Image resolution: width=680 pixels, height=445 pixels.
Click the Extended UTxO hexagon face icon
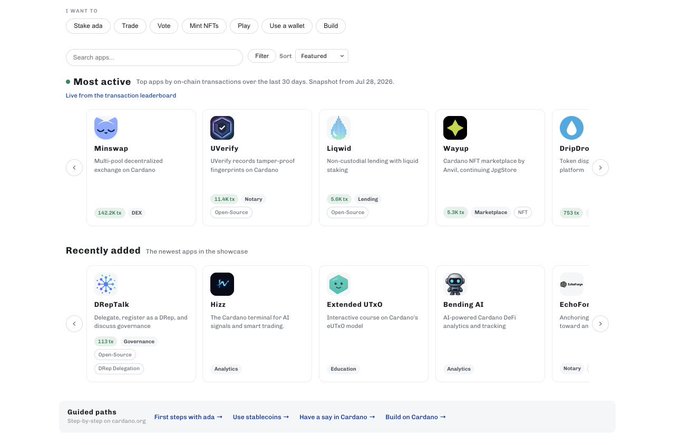coord(338,284)
